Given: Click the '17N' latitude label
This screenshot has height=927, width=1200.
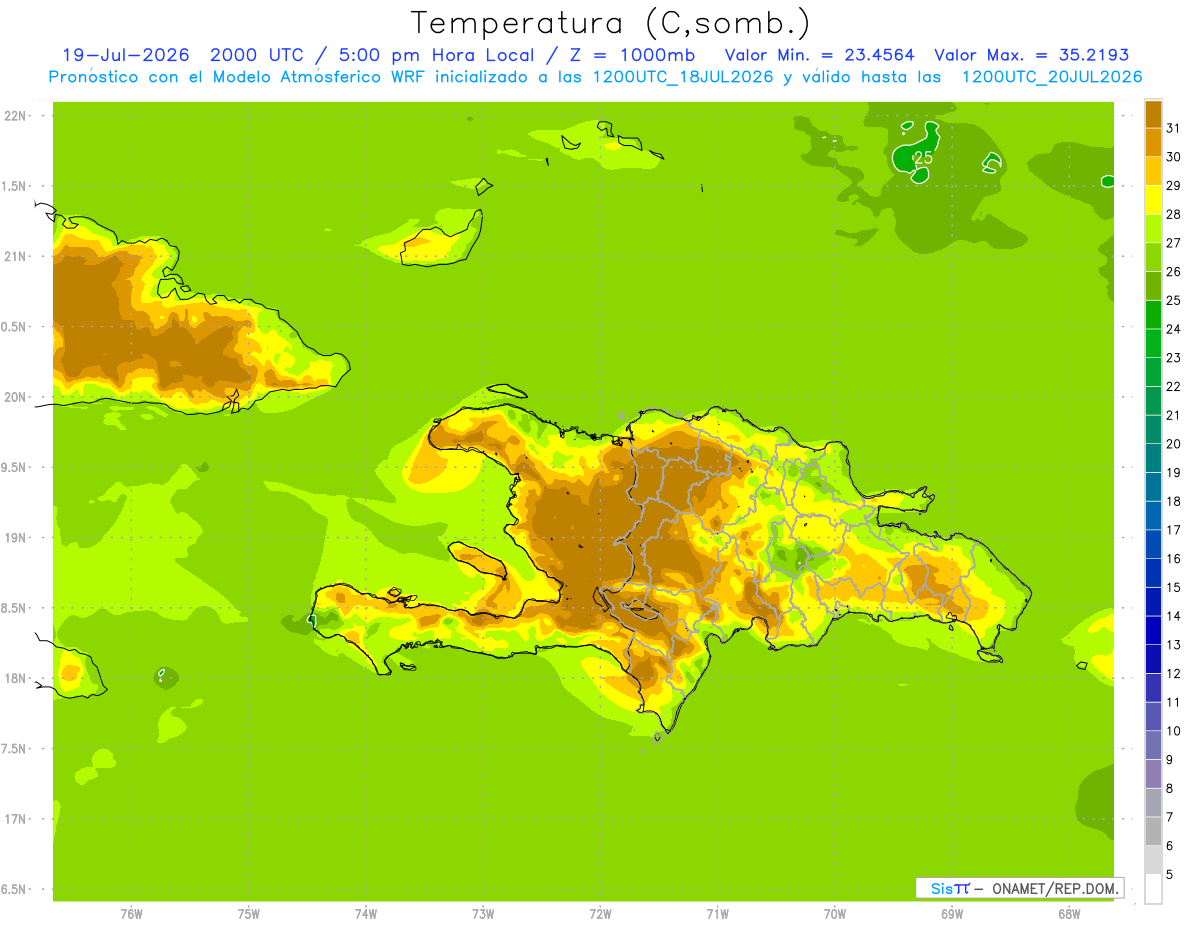Looking at the screenshot, I should point(15,819).
